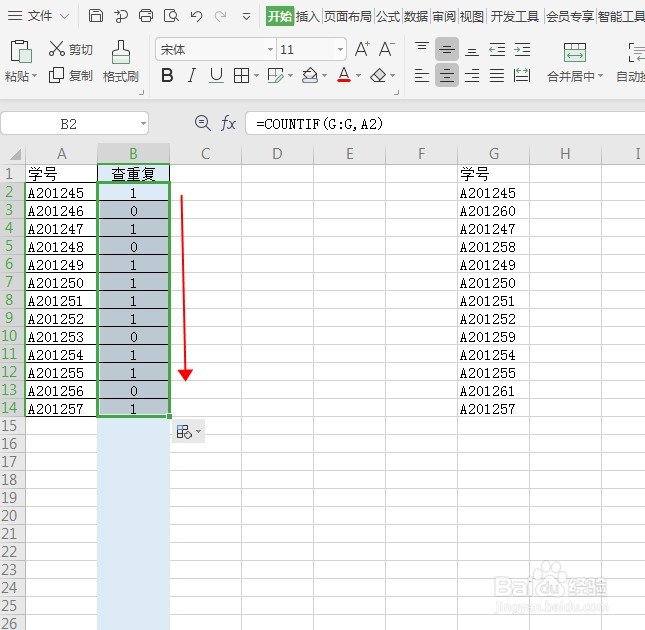Align text to bottom
The height and width of the screenshot is (630, 645).
pos(472,50)
